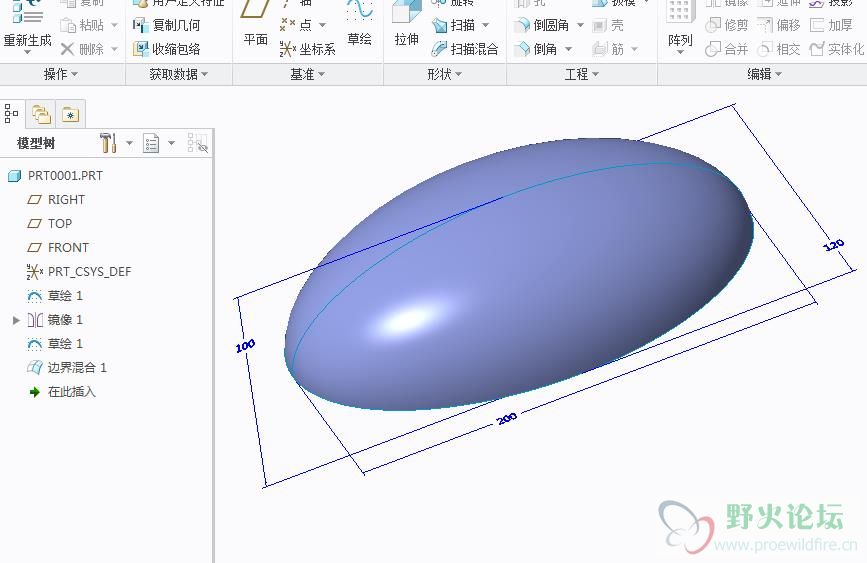Open the 编辑 group menu
The image size is (867, 563).
pos(764,74)
